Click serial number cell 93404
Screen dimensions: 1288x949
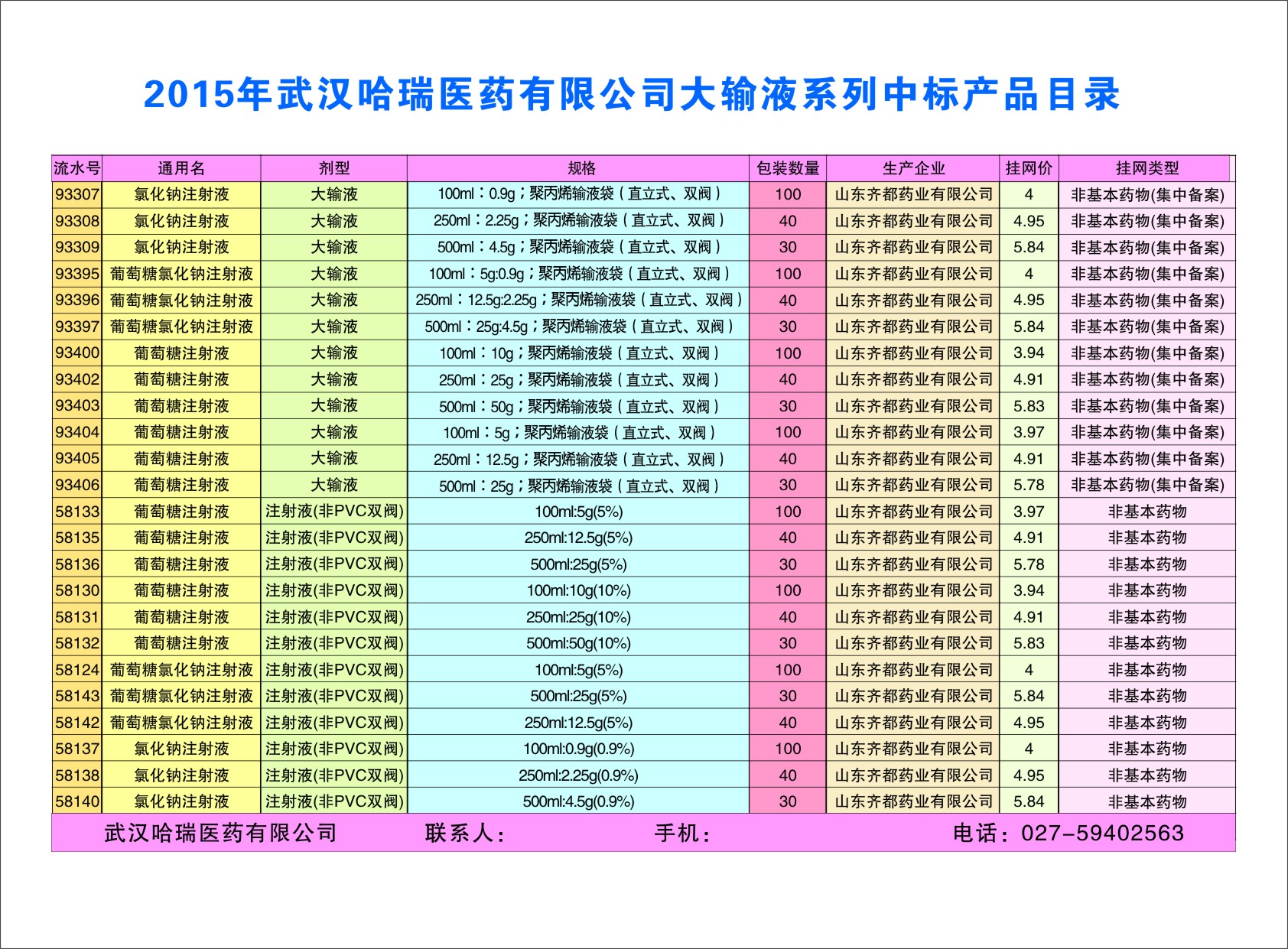[x=76, y=432]
